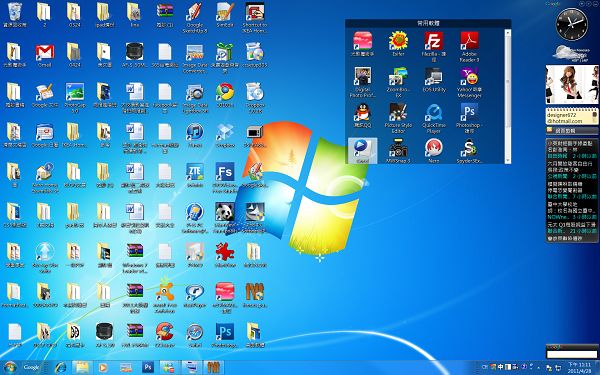
Task: Click the down arrow of panel scrollbar
Action: pos(508,161)
